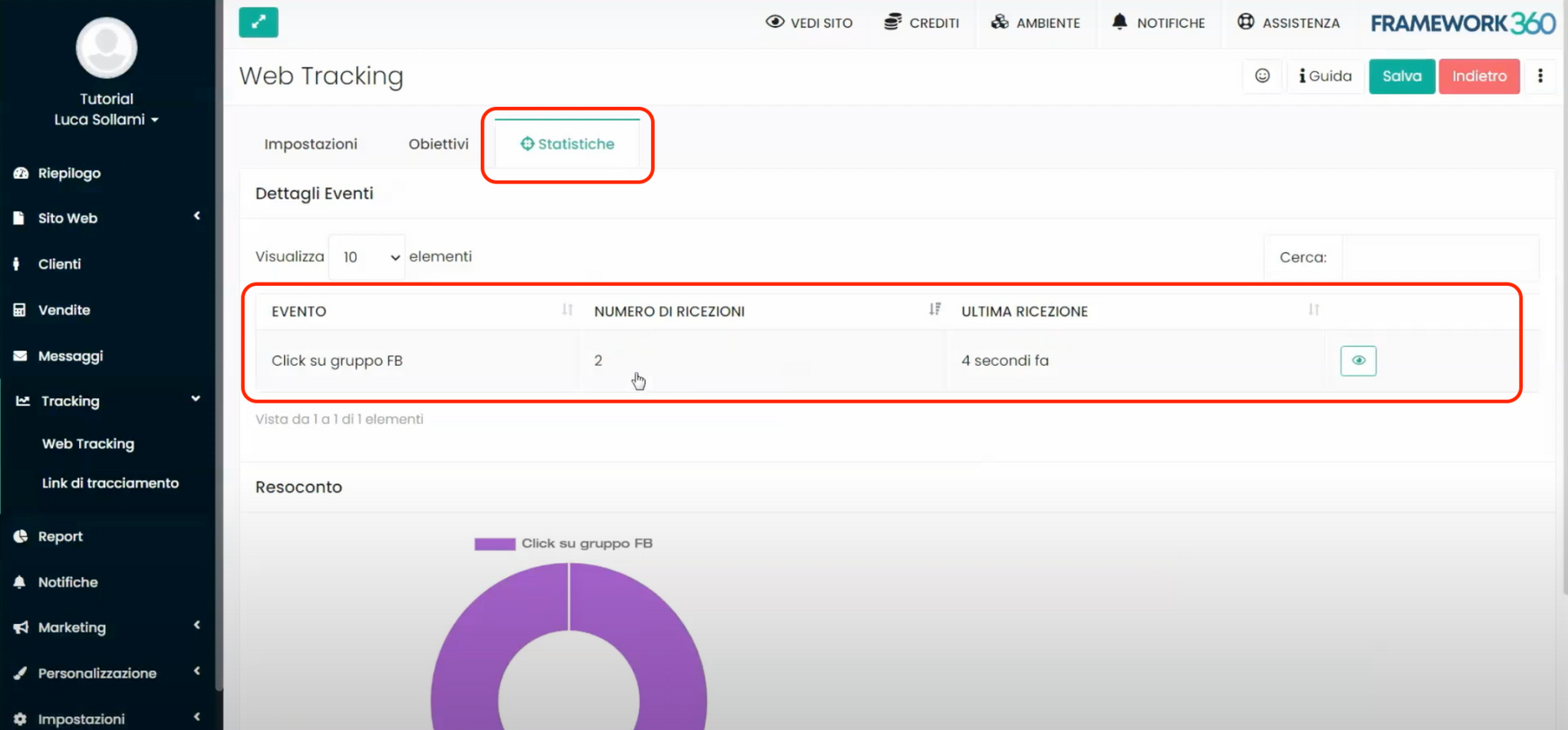Click into the Cerca search field
The image size is (1568, 730).
1440,257
